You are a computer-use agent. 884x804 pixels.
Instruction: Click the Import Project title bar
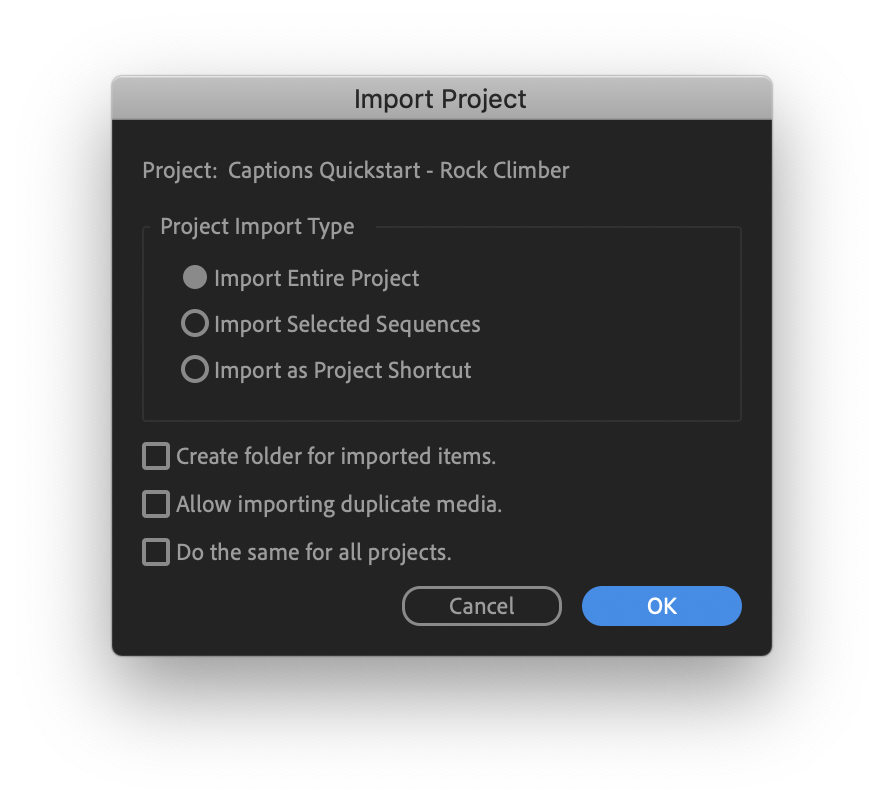point(441,99)
